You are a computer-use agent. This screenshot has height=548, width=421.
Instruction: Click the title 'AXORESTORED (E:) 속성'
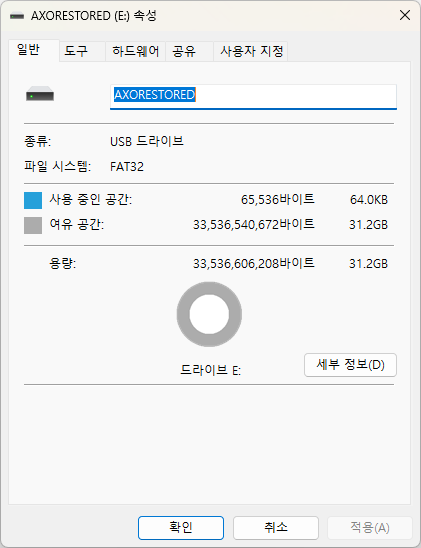(x=94, y=16)
